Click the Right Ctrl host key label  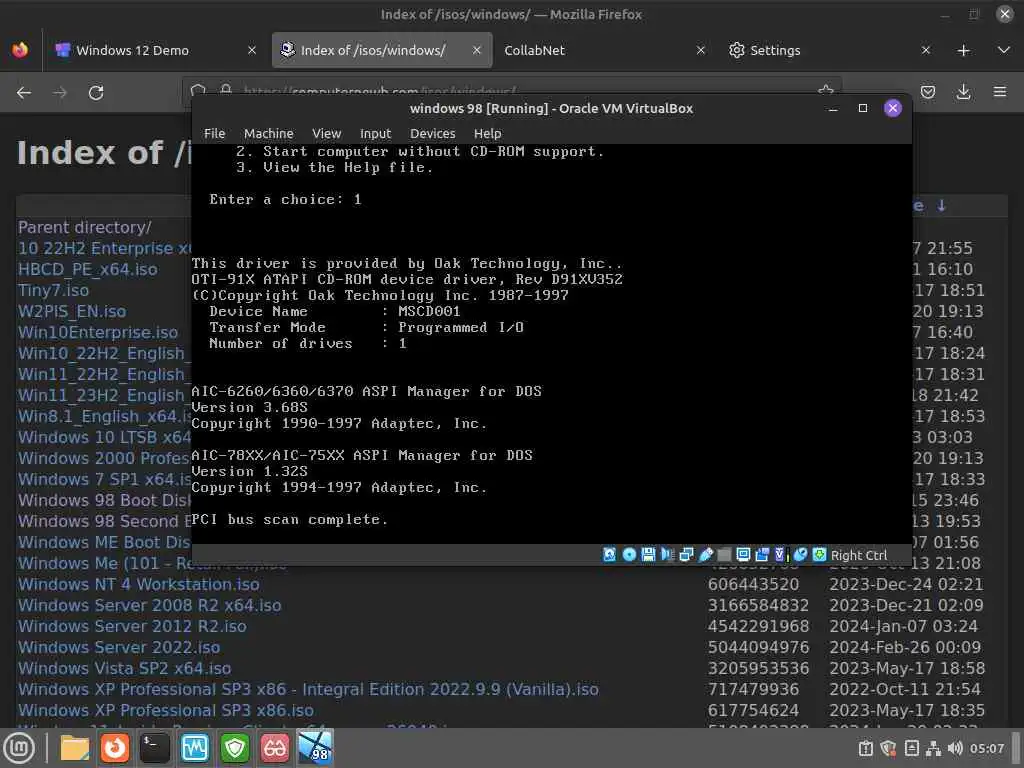(859, 555)
